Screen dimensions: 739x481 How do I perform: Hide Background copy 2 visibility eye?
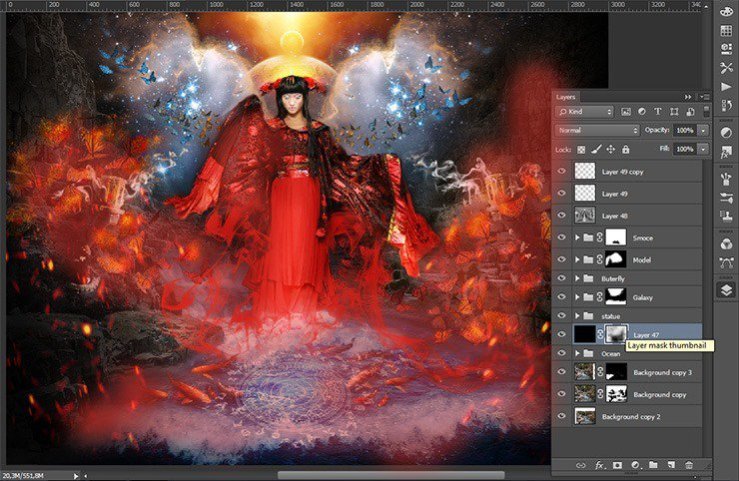click(561, 416)
